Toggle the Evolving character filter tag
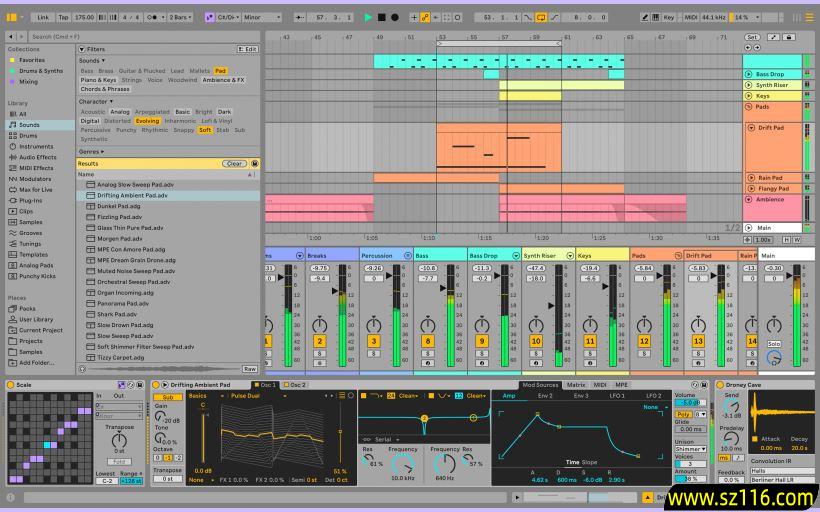This screenshot has width=820, height=512. (x=147, y=121)
